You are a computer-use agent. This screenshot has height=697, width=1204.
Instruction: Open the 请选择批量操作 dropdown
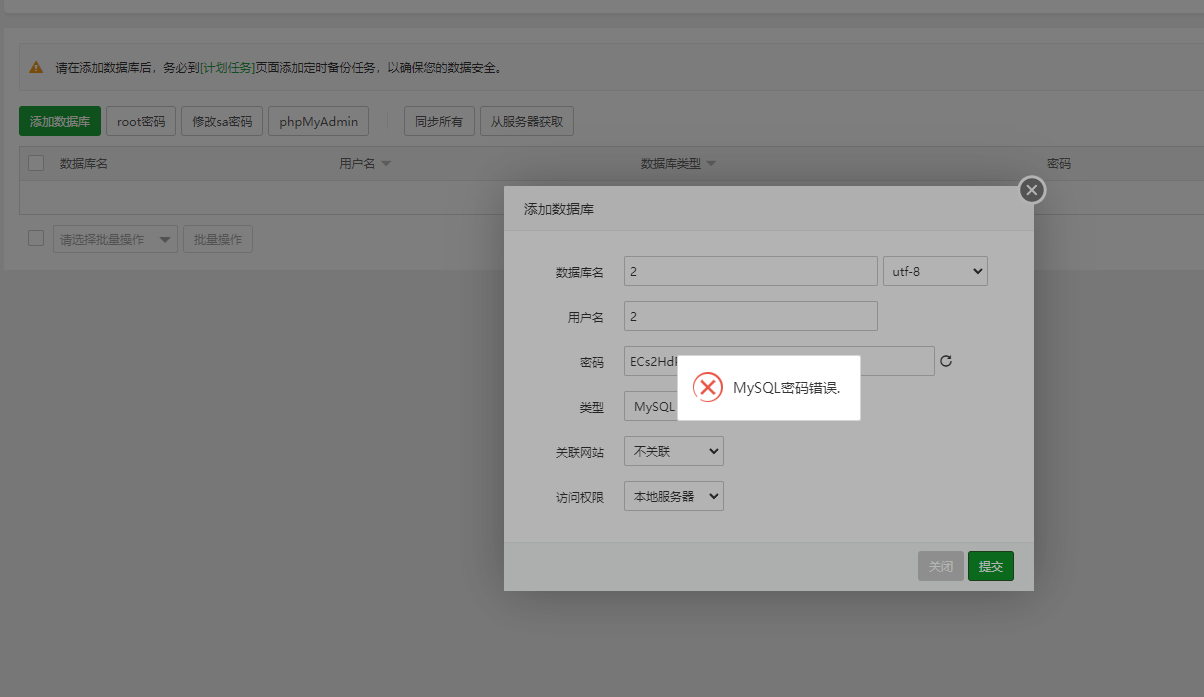click(x=115, y=239)
